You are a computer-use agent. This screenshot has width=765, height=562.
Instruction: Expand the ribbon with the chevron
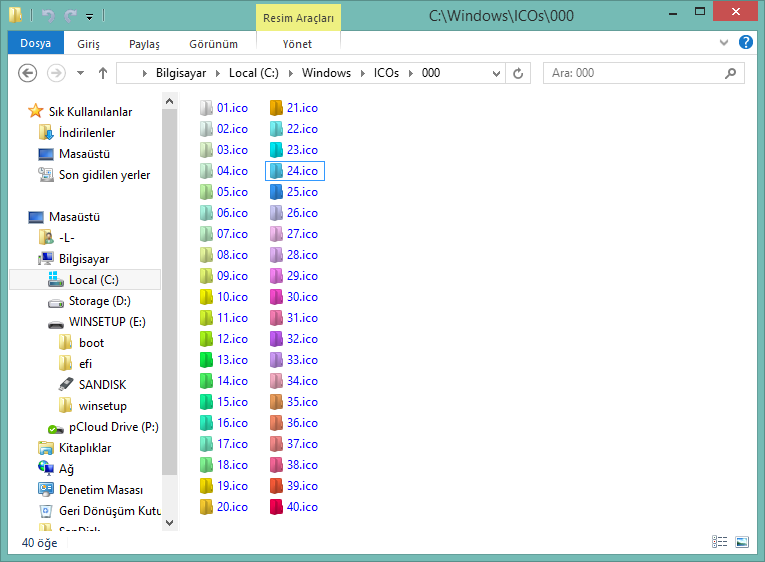click(724, 42)
